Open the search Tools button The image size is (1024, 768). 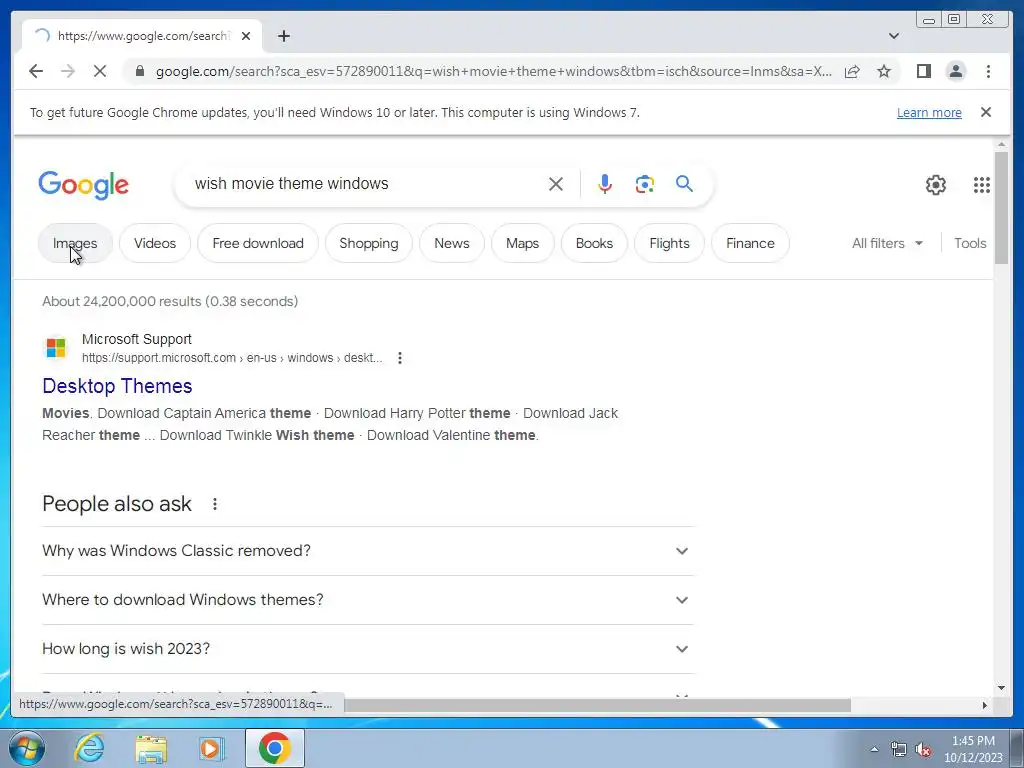970,243
